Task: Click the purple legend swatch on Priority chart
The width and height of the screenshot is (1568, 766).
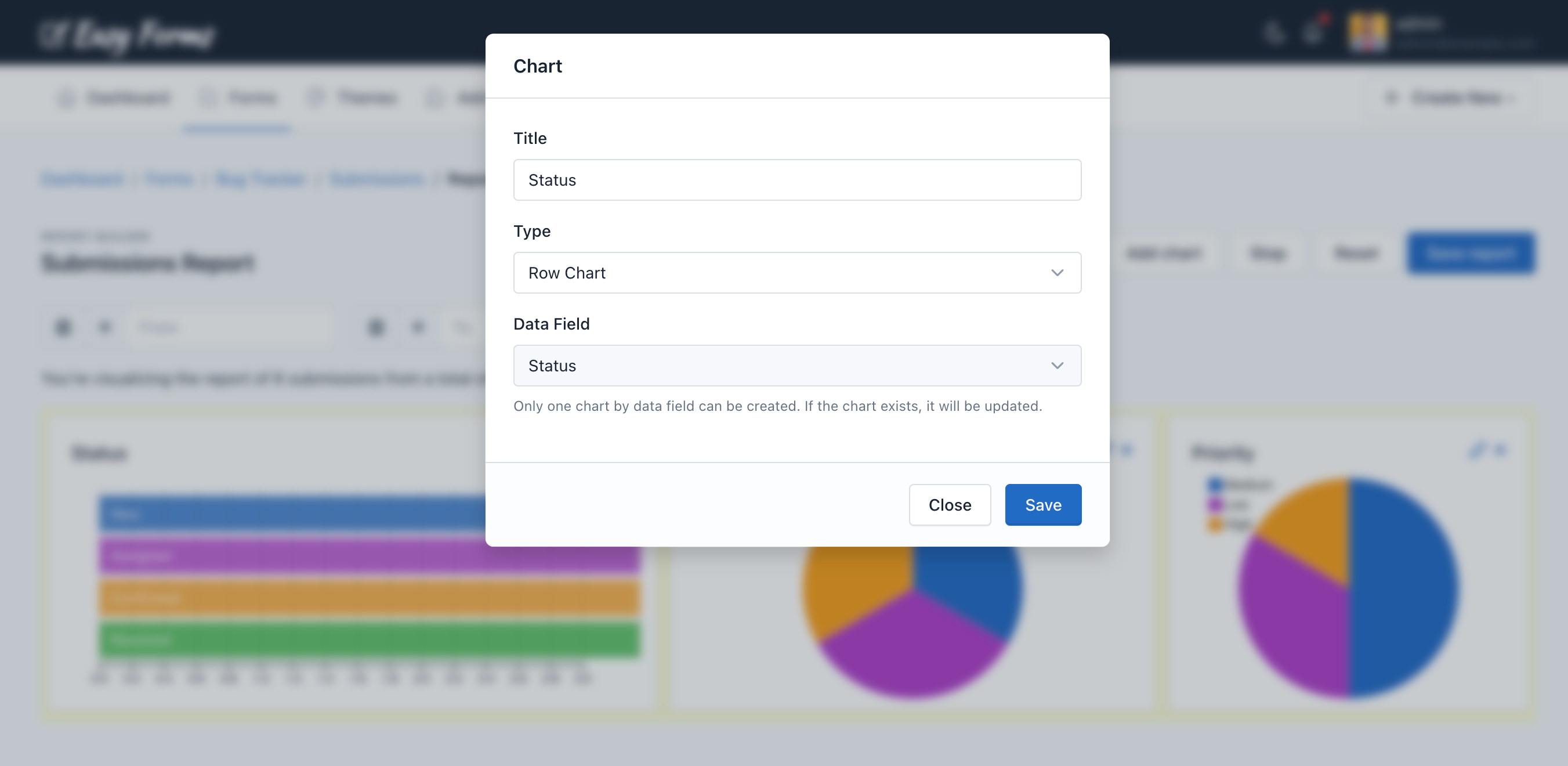Action: click(1215, 504)
